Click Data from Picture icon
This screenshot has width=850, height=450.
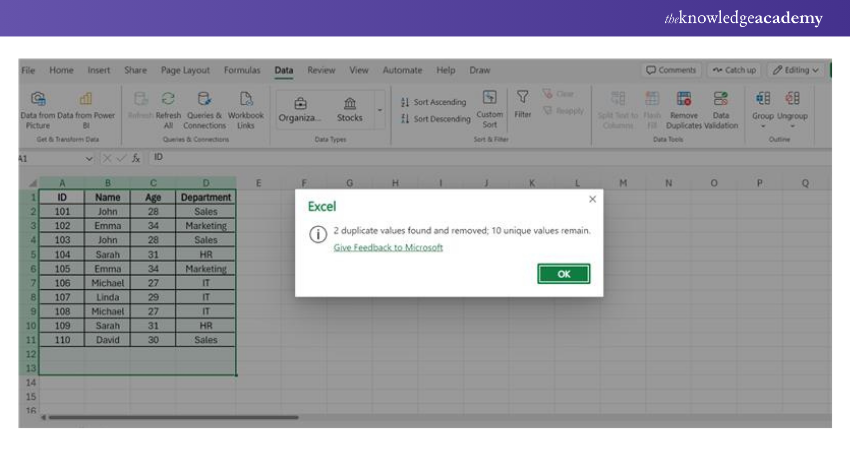click(38, 99)
